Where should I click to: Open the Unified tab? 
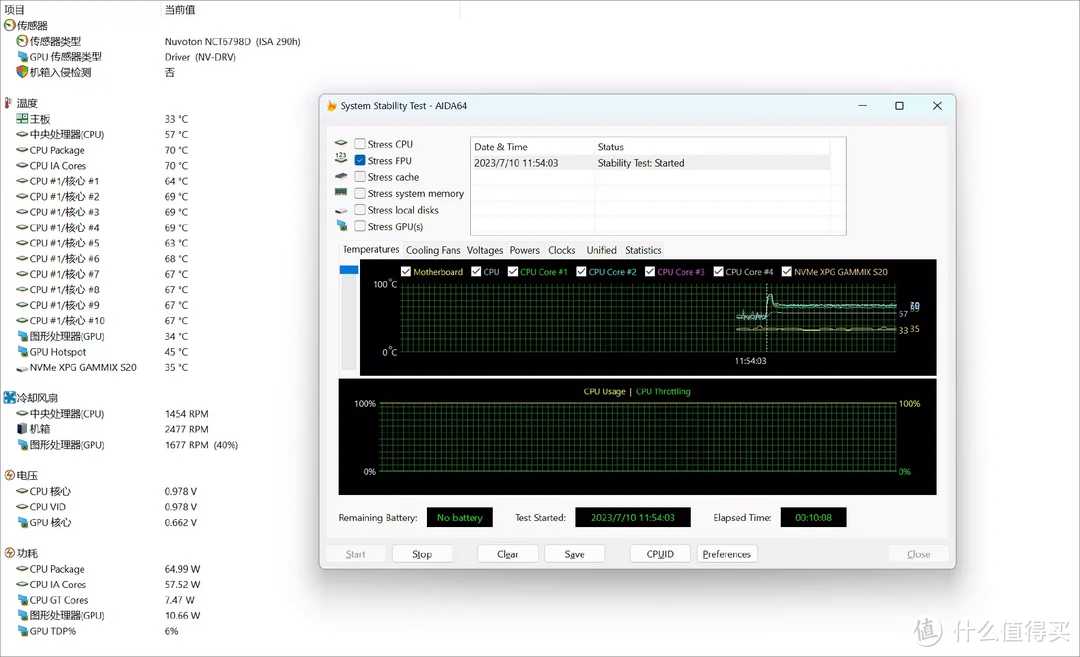click(601, 250)
